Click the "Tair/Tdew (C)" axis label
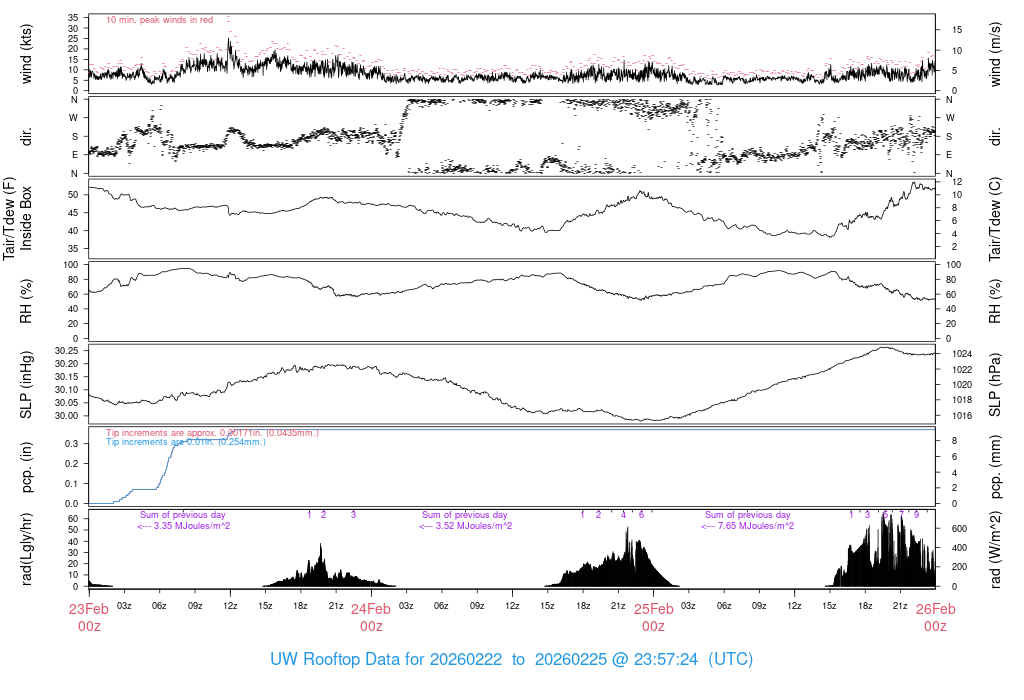 pos(995,219)
